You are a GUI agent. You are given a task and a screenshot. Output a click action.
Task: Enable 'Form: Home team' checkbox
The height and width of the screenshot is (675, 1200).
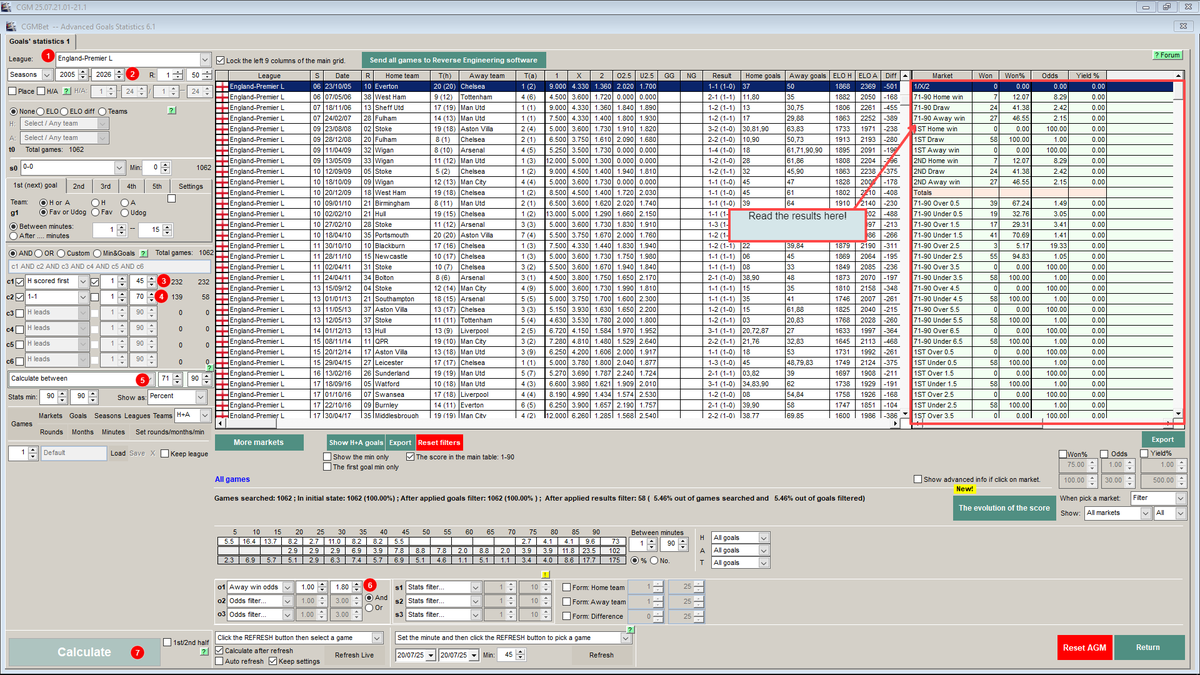click(566, 587)
